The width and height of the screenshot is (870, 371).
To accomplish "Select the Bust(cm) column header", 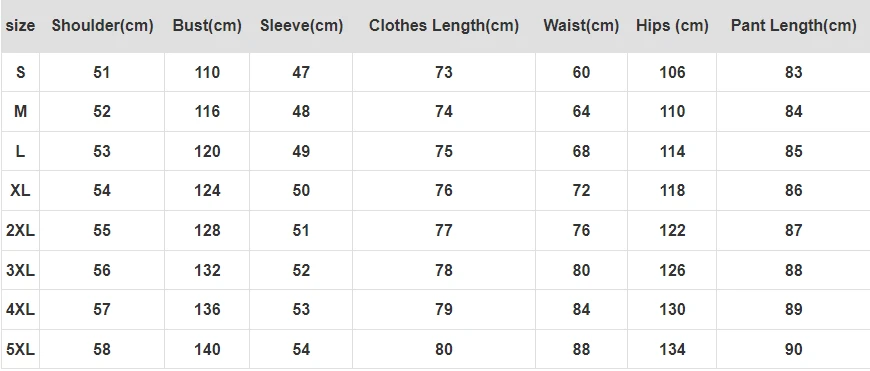I will pyautogui.click(x=207, y=26).
